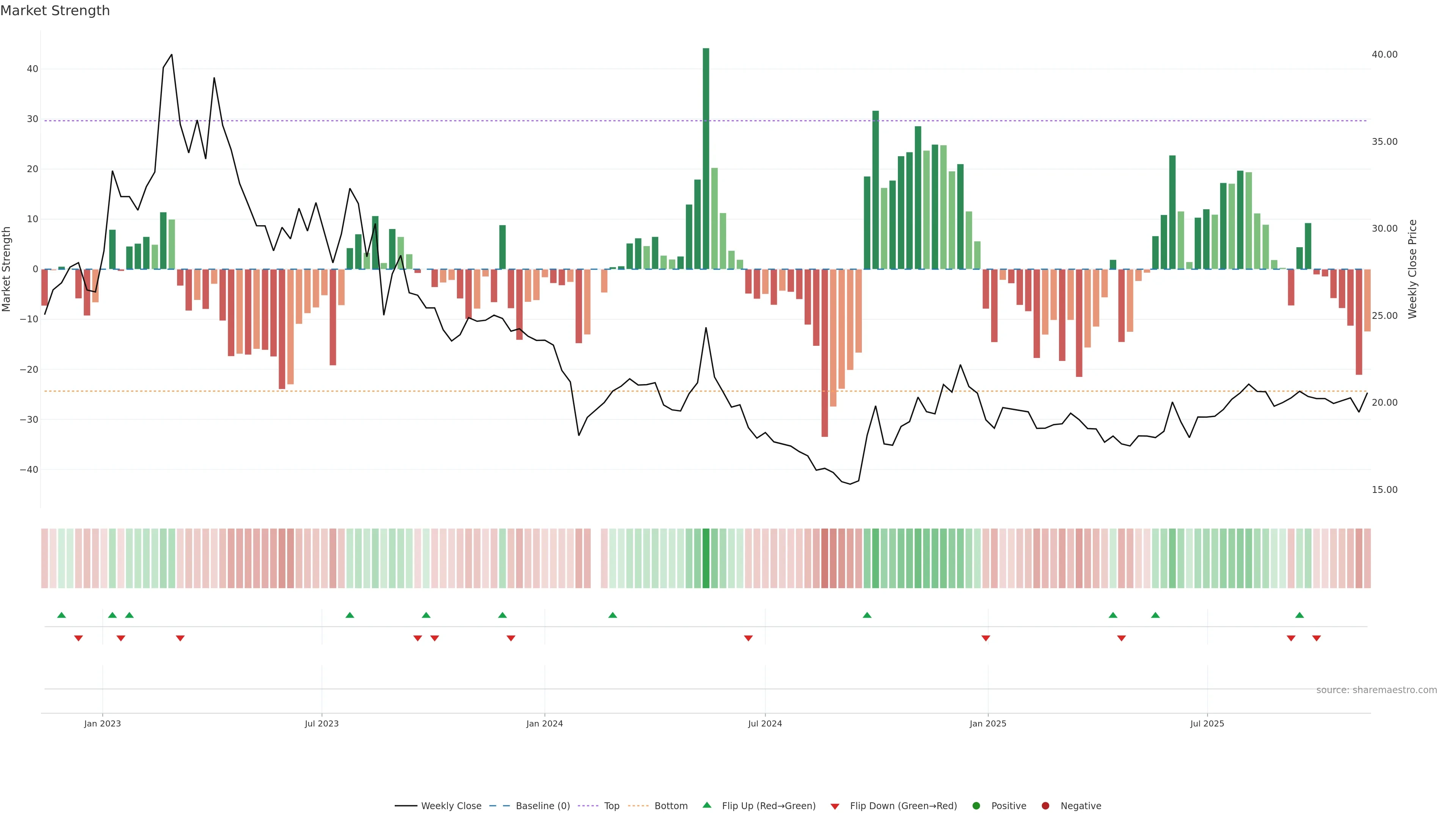Click Flip Up green triangle legend icon
Screen dimensions: 1456x819
point(706,805)
